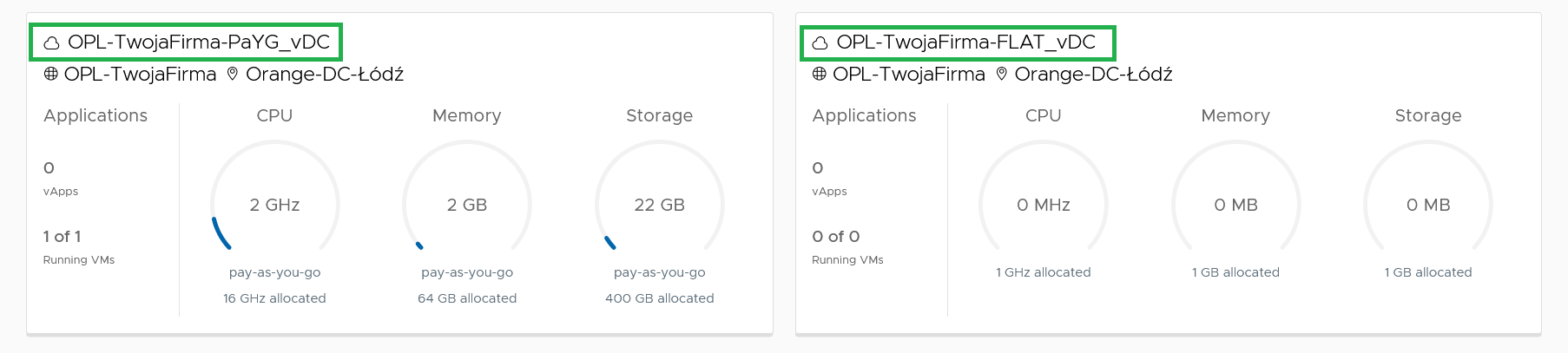Screen dimensions: 1568x353
Task: Click '16 GHz allocated' CPU label
Action: (x=274, y=298)
